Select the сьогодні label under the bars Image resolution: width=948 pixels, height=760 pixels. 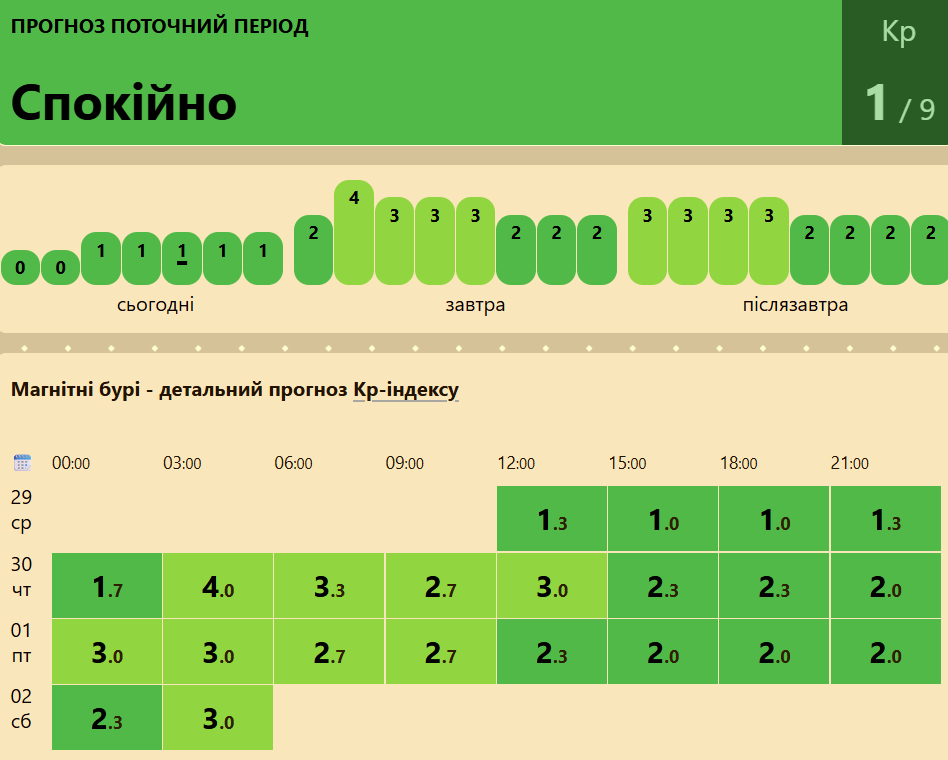[x=155, y=305]
